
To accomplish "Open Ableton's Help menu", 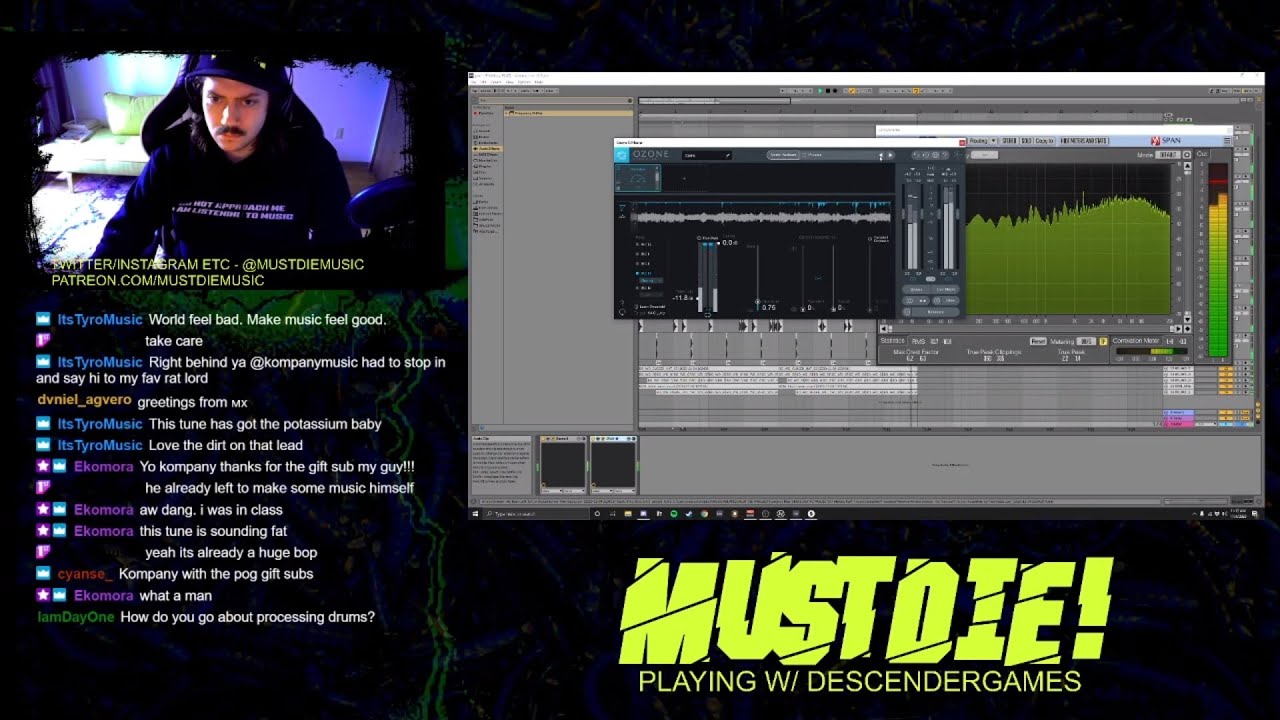I will [539, 82].
